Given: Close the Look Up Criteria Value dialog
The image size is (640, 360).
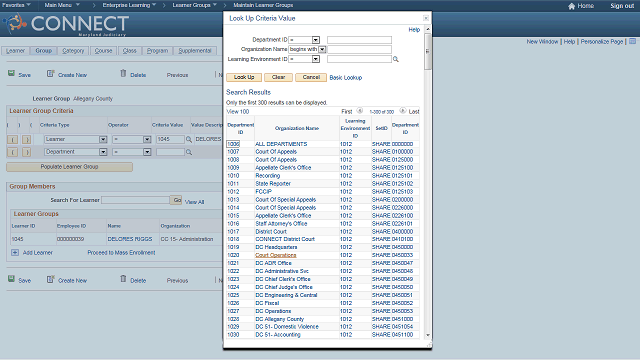Looking at the screenshot, I should point(426,18).
